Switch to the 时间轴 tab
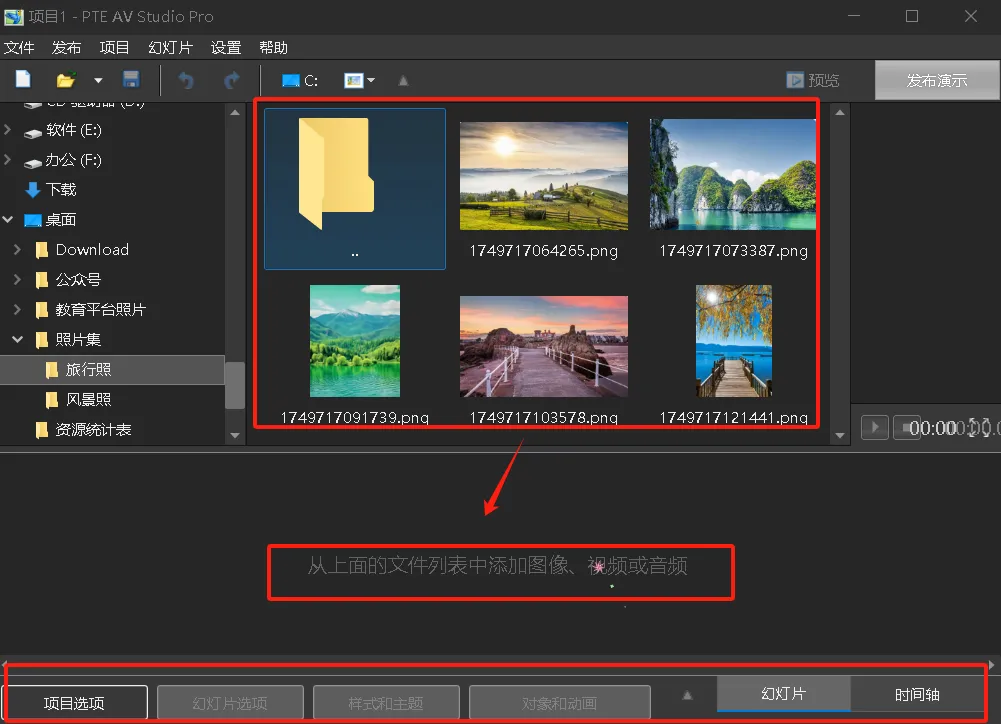The image size is (1001, 724). pyautogui.click(x=917, y=694)
